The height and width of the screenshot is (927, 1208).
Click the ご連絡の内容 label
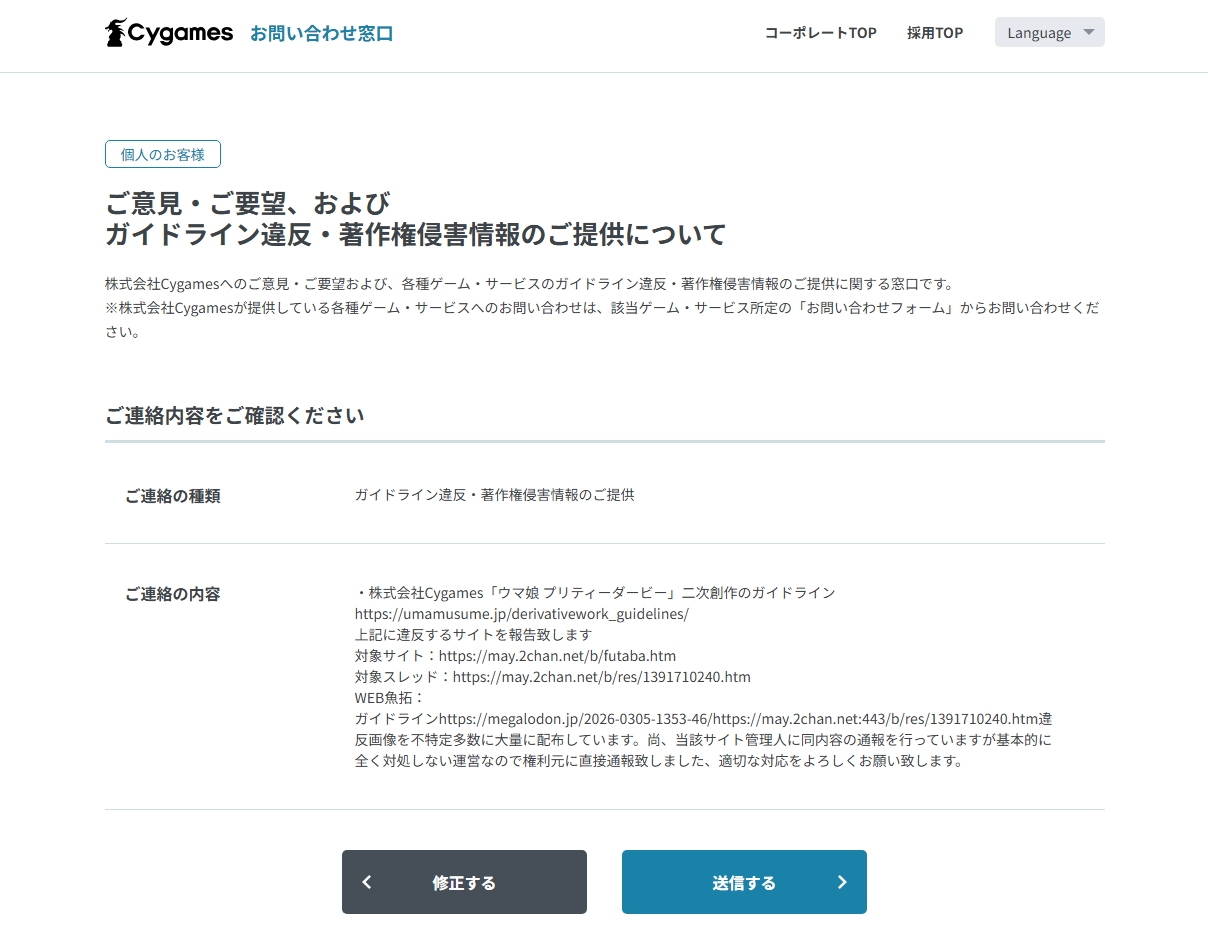click(x=172, y=594)
